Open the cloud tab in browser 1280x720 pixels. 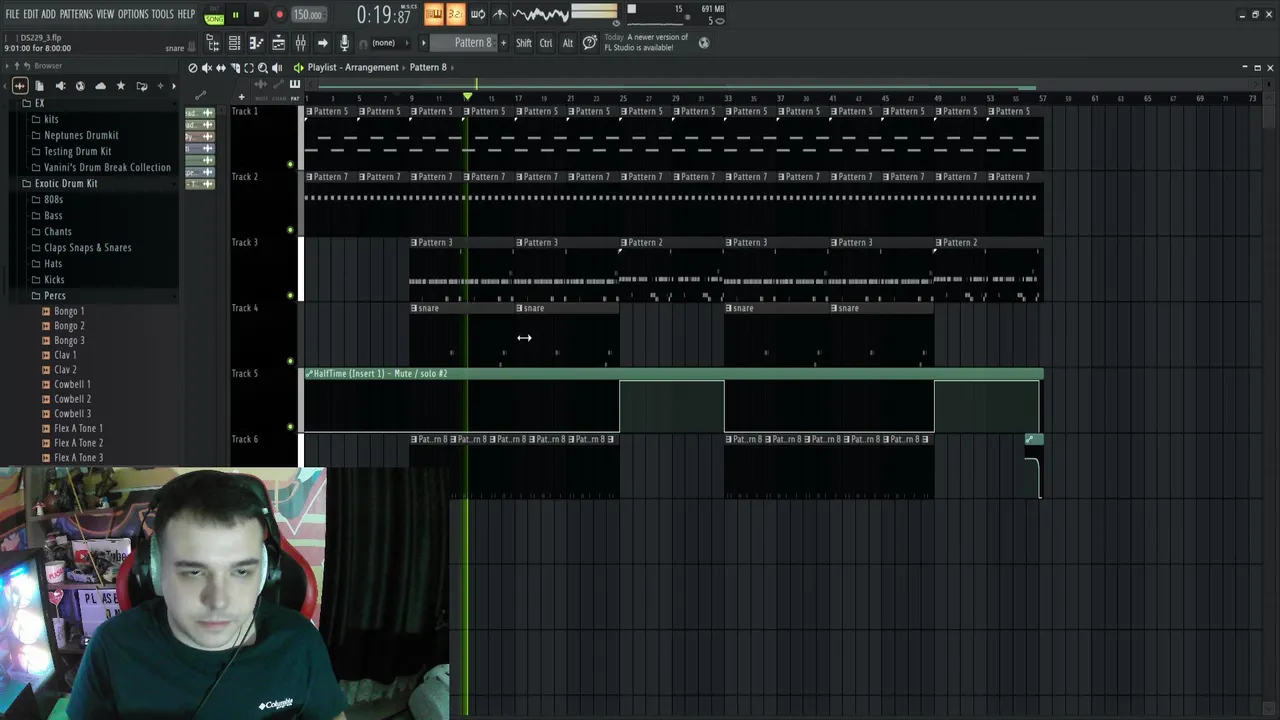pos(100,86)
